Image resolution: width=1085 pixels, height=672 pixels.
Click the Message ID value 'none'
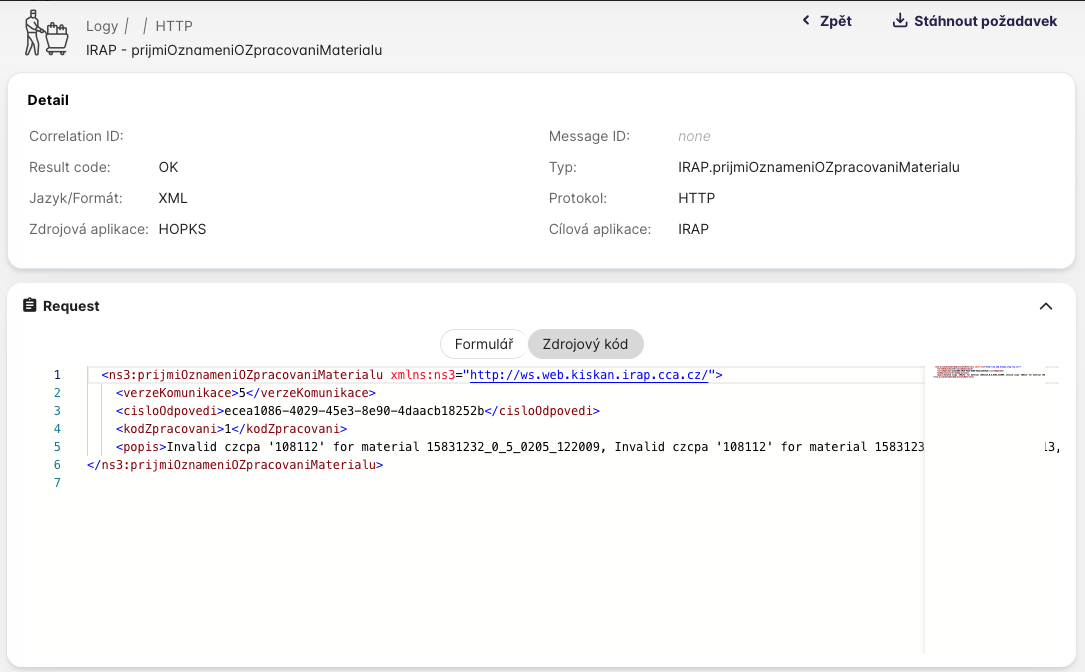click(694, 136)
